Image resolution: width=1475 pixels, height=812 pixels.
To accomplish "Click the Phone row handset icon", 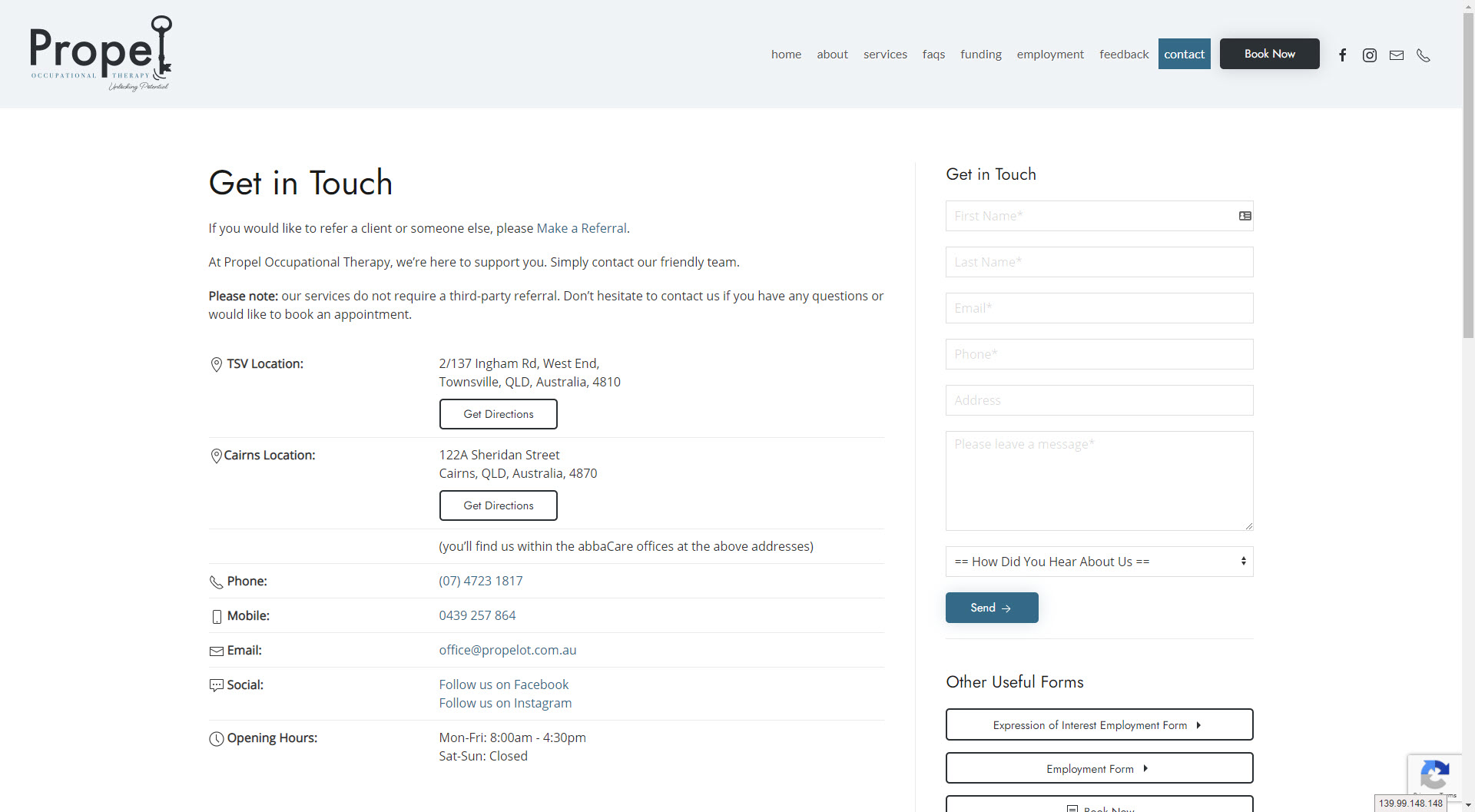I will tap(216, 582).
